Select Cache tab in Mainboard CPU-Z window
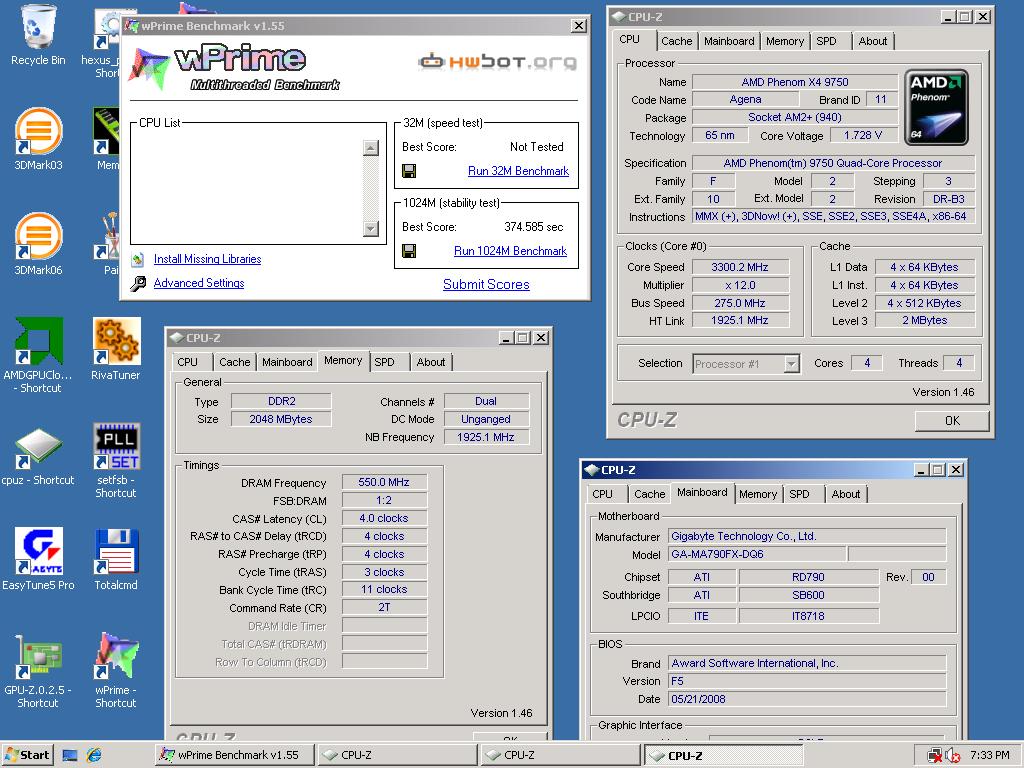 tap(650, 494)
